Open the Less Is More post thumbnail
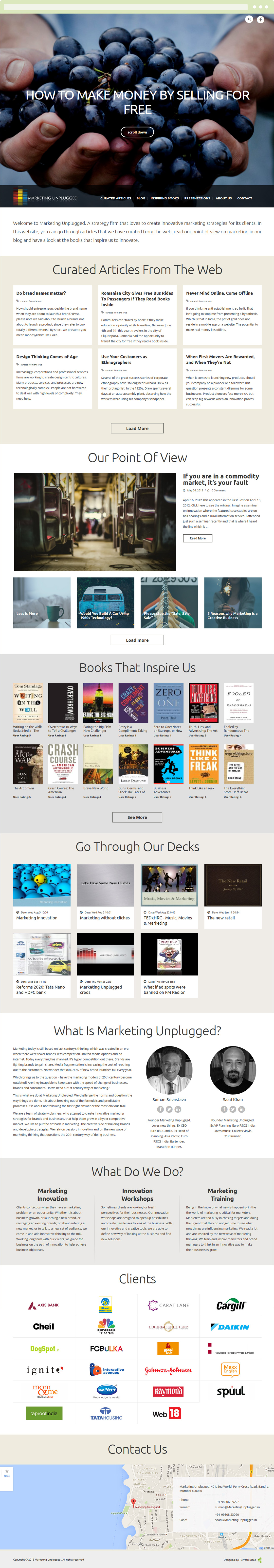The image size is (274, 1568). (42, 603)
